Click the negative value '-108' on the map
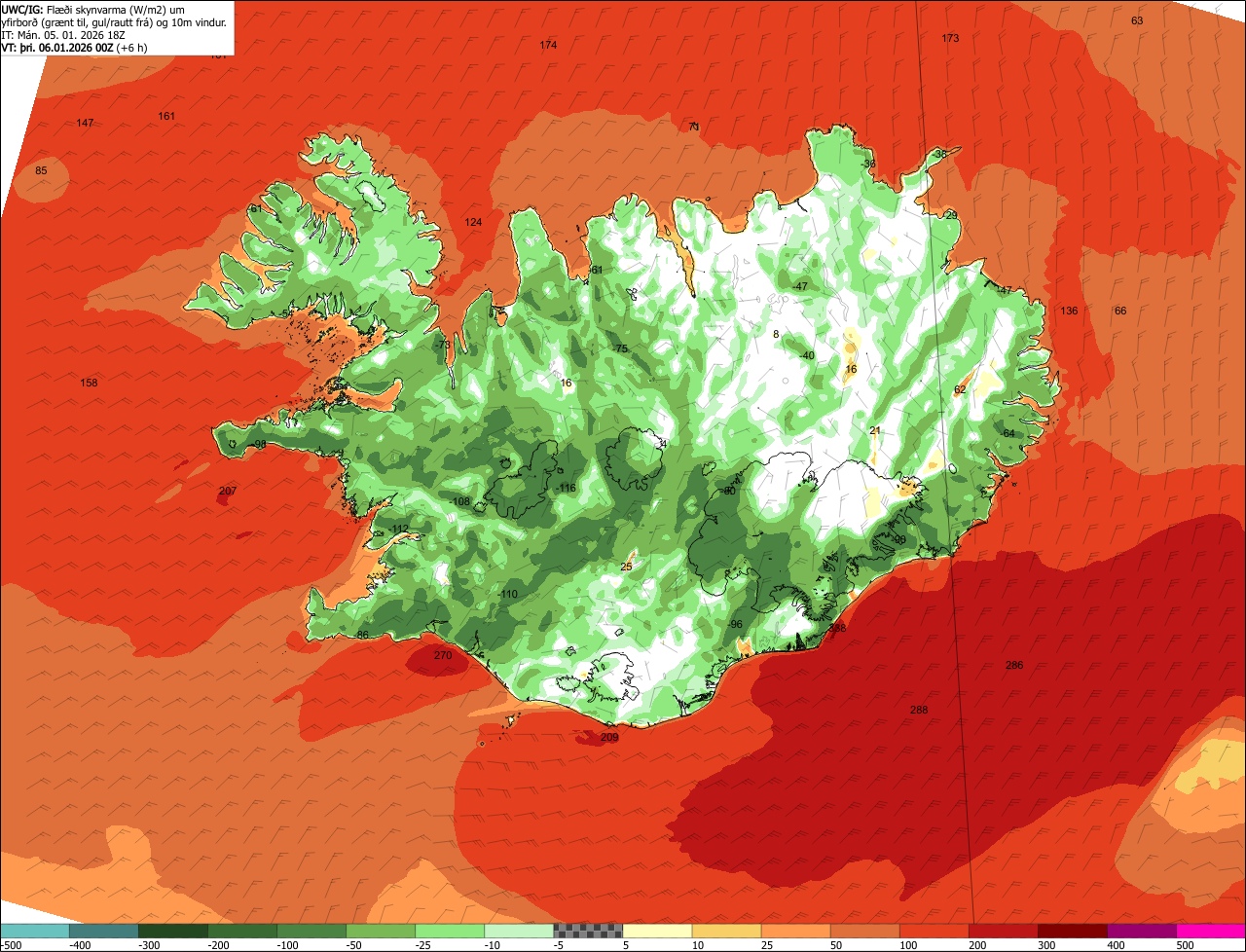1246x952 pixels. tap(460, 501)
